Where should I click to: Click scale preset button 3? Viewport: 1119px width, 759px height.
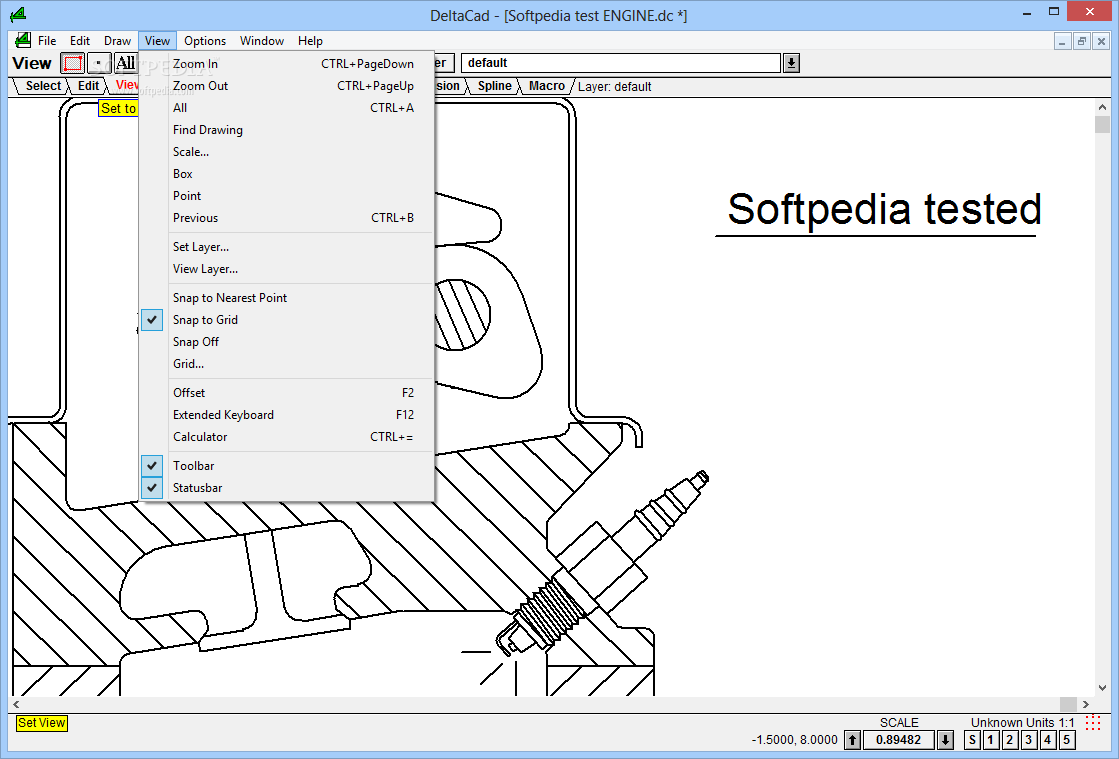click(x=1029, y=740)
